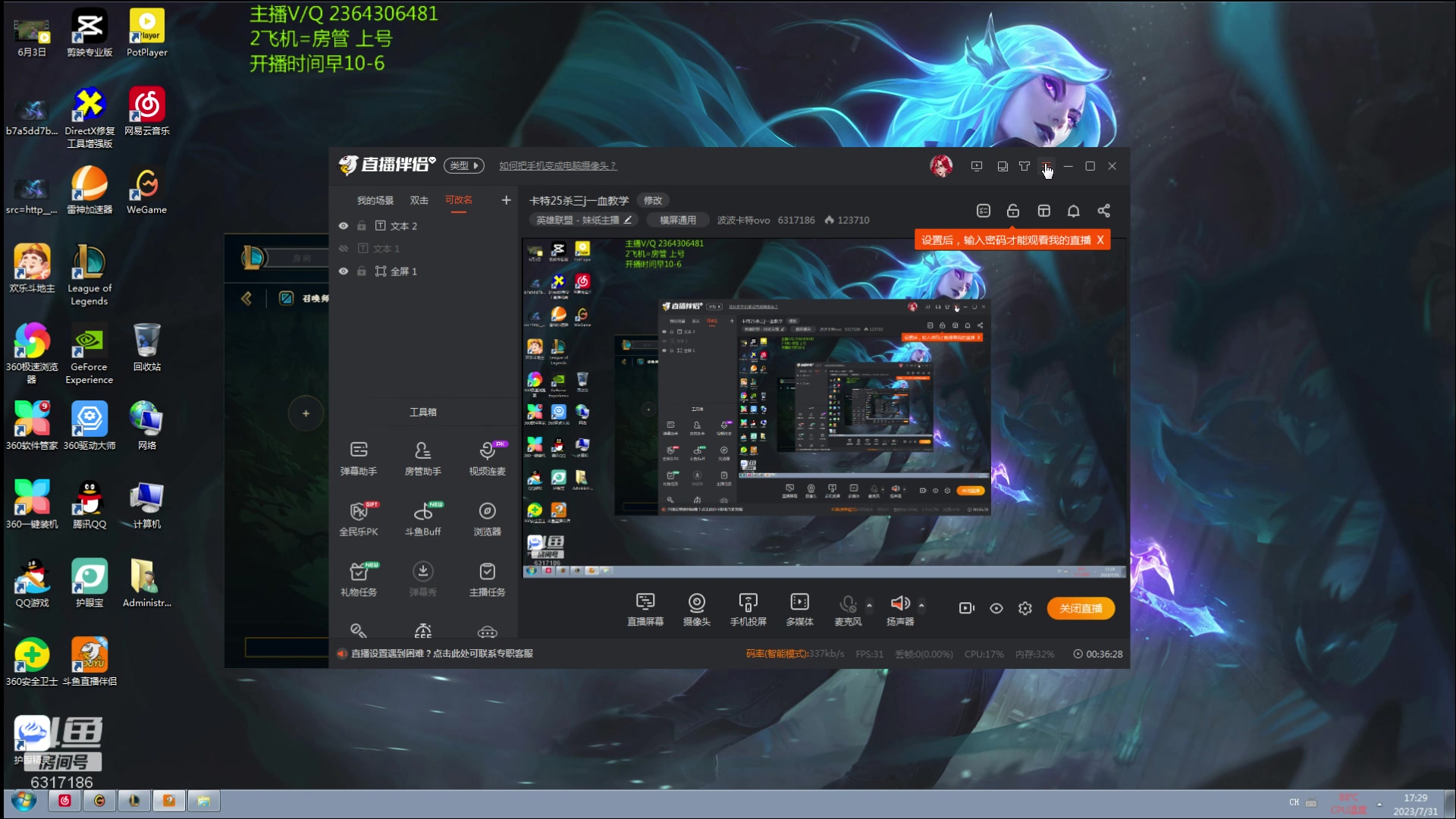Screen dimensions: 1456x819
Task: Open the 主播任务 tool
Action: [487, 579]
